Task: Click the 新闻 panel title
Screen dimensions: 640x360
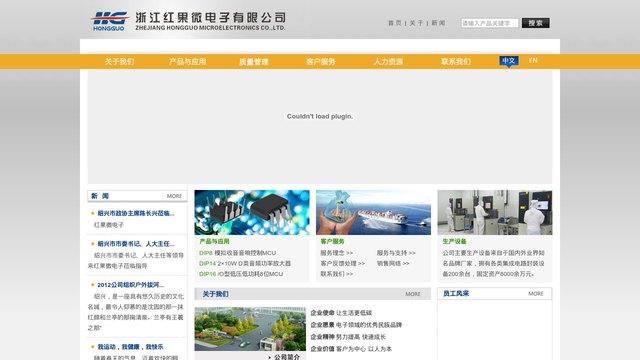Action: 100,196
